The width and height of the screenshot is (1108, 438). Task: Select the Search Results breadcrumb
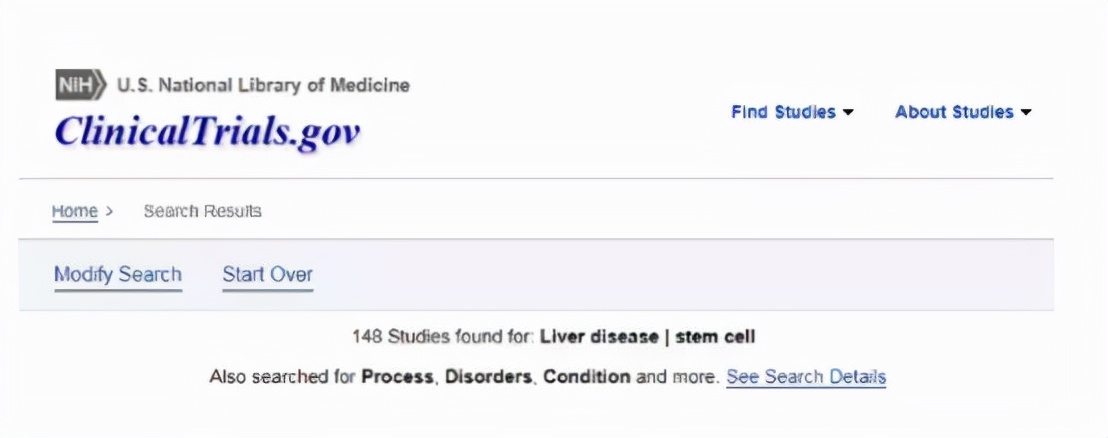(202, 211)
